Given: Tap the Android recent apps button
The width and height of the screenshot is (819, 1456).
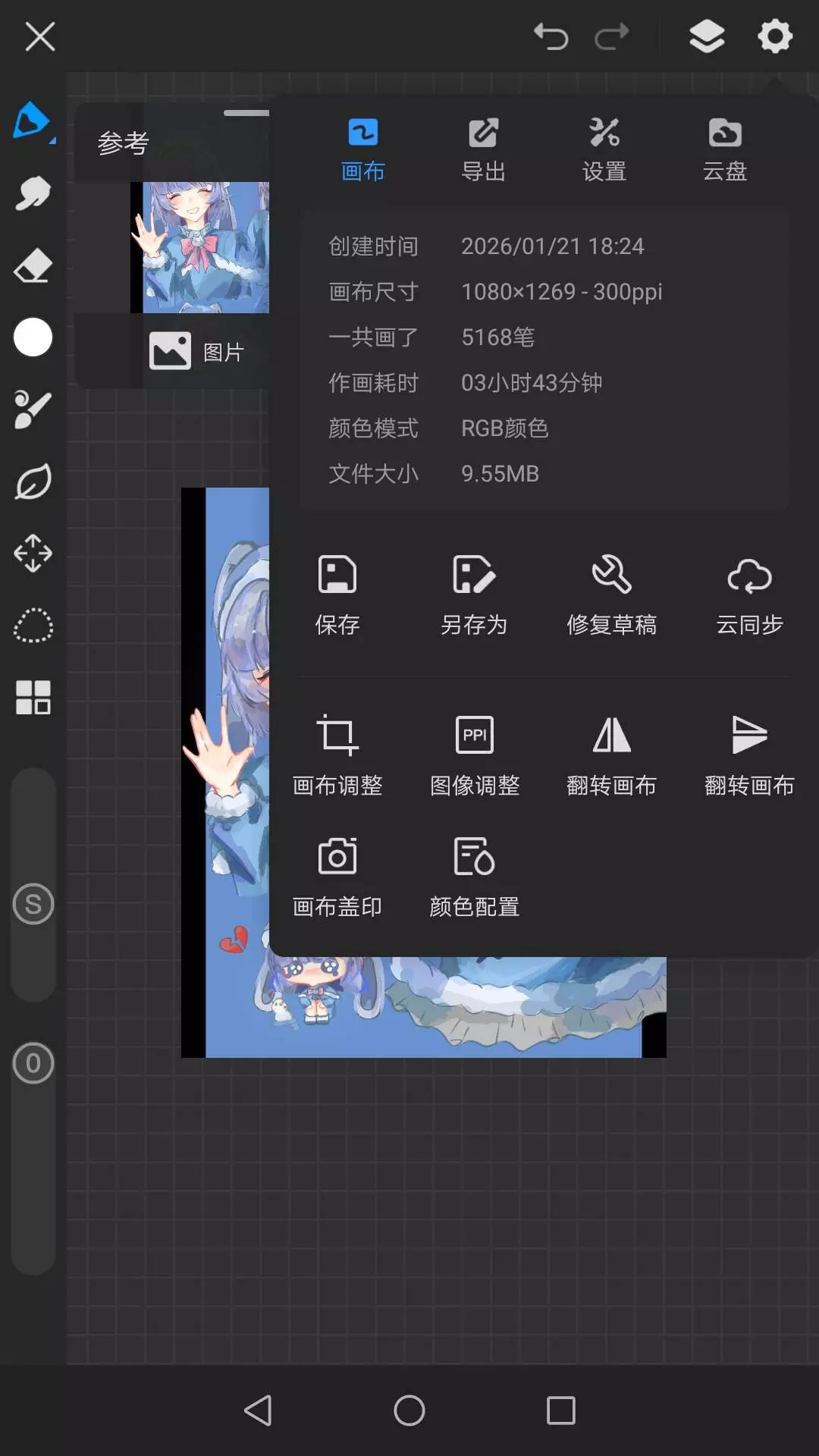Looking at the screenshot, I should [x=561, y=1410].
